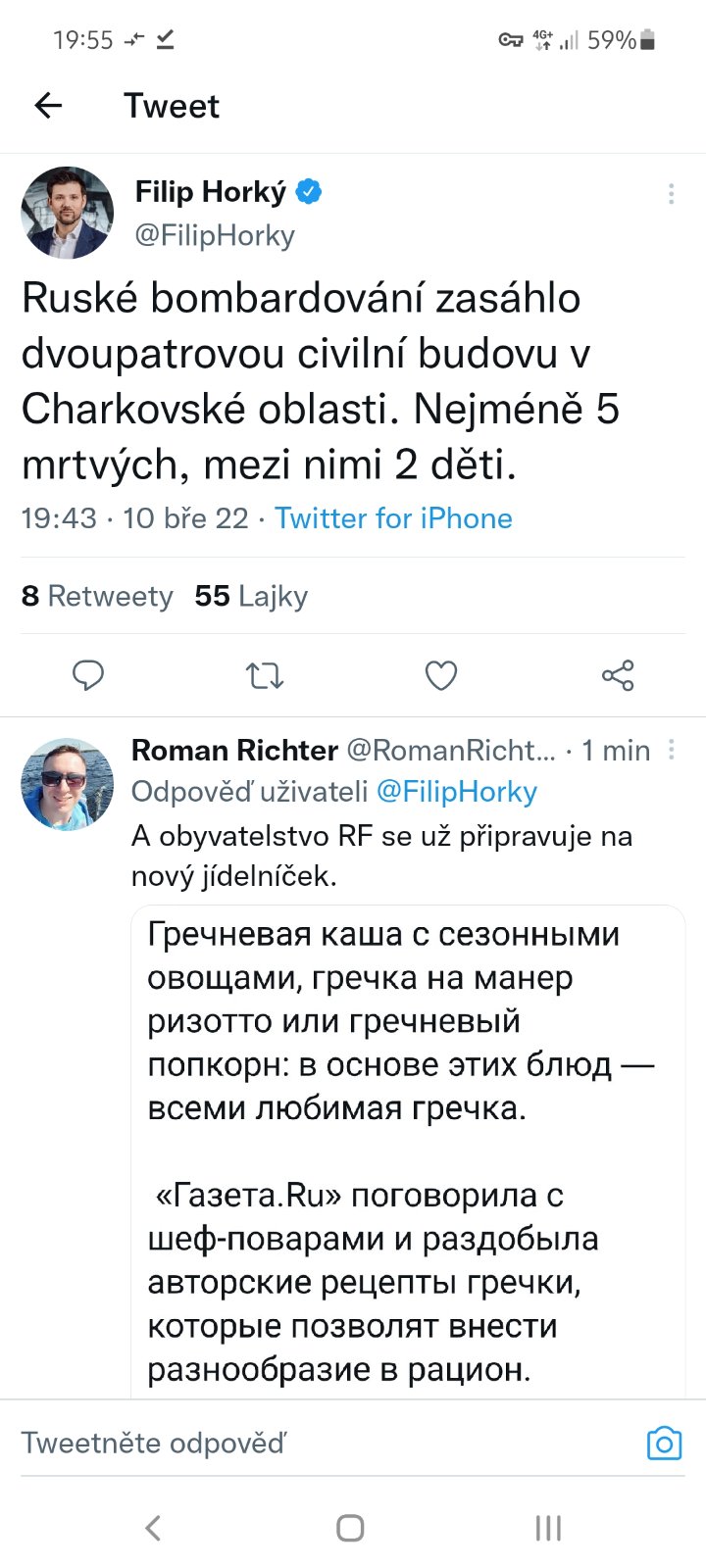Open Android recent apps button
This screenshot has height=1568, width=706.
tap(548, 1528)
